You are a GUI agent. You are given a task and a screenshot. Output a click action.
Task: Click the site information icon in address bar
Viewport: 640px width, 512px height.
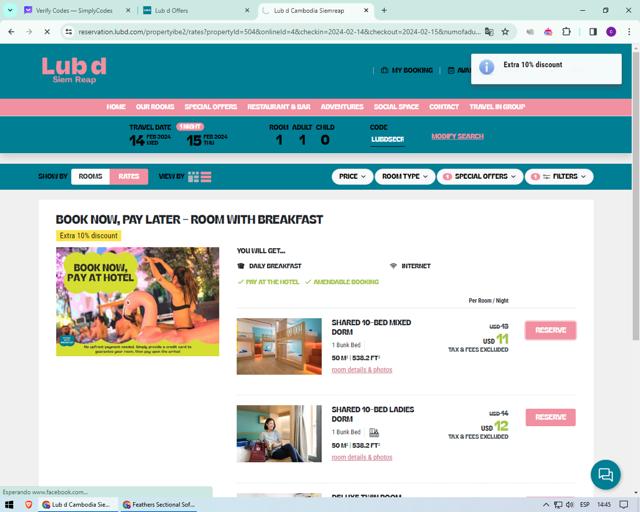(x=69, y=31)
